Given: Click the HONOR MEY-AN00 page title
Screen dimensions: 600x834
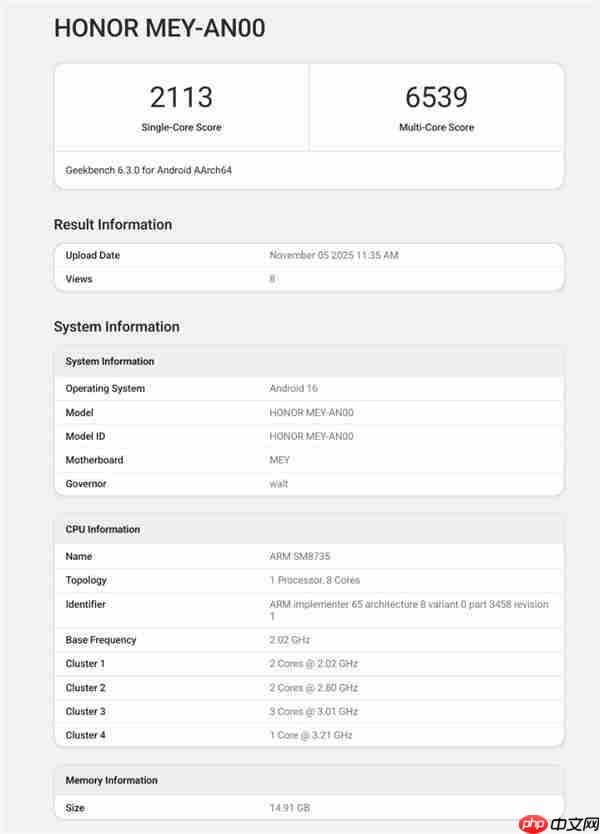Looking at the screenshot, I should (x=159, y=29).
